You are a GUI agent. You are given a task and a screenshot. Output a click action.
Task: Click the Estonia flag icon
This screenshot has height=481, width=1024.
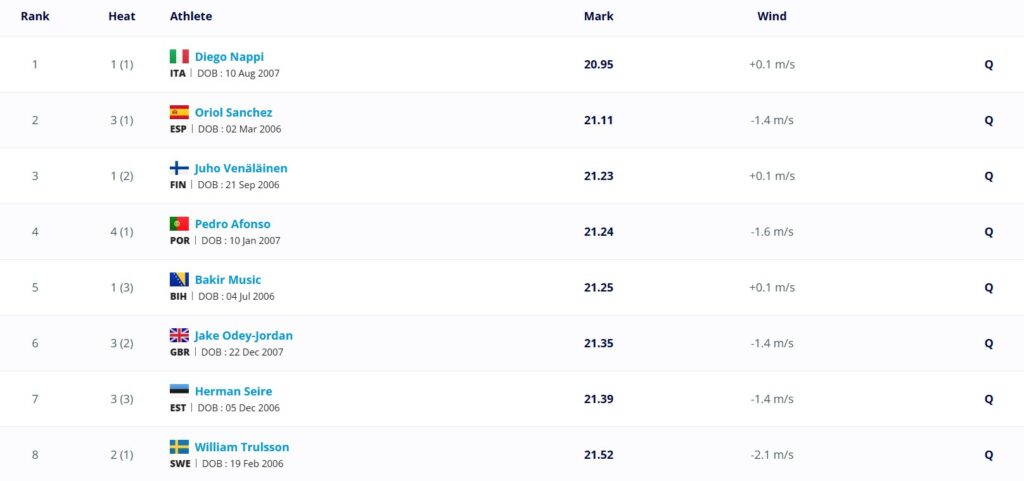click(x=179, y=391)
